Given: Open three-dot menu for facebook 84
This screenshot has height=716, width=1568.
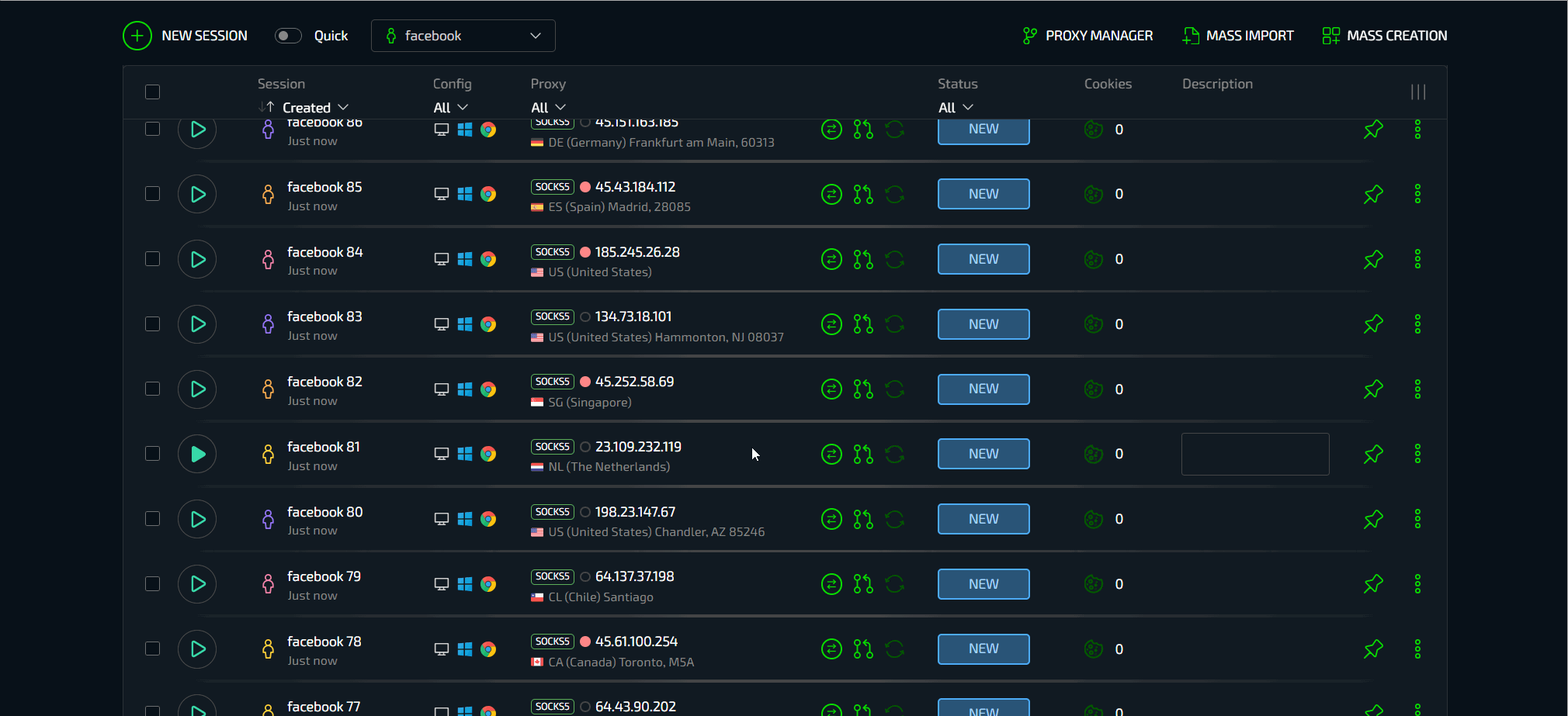Looking at the screenshot, I should [1417, 259].
